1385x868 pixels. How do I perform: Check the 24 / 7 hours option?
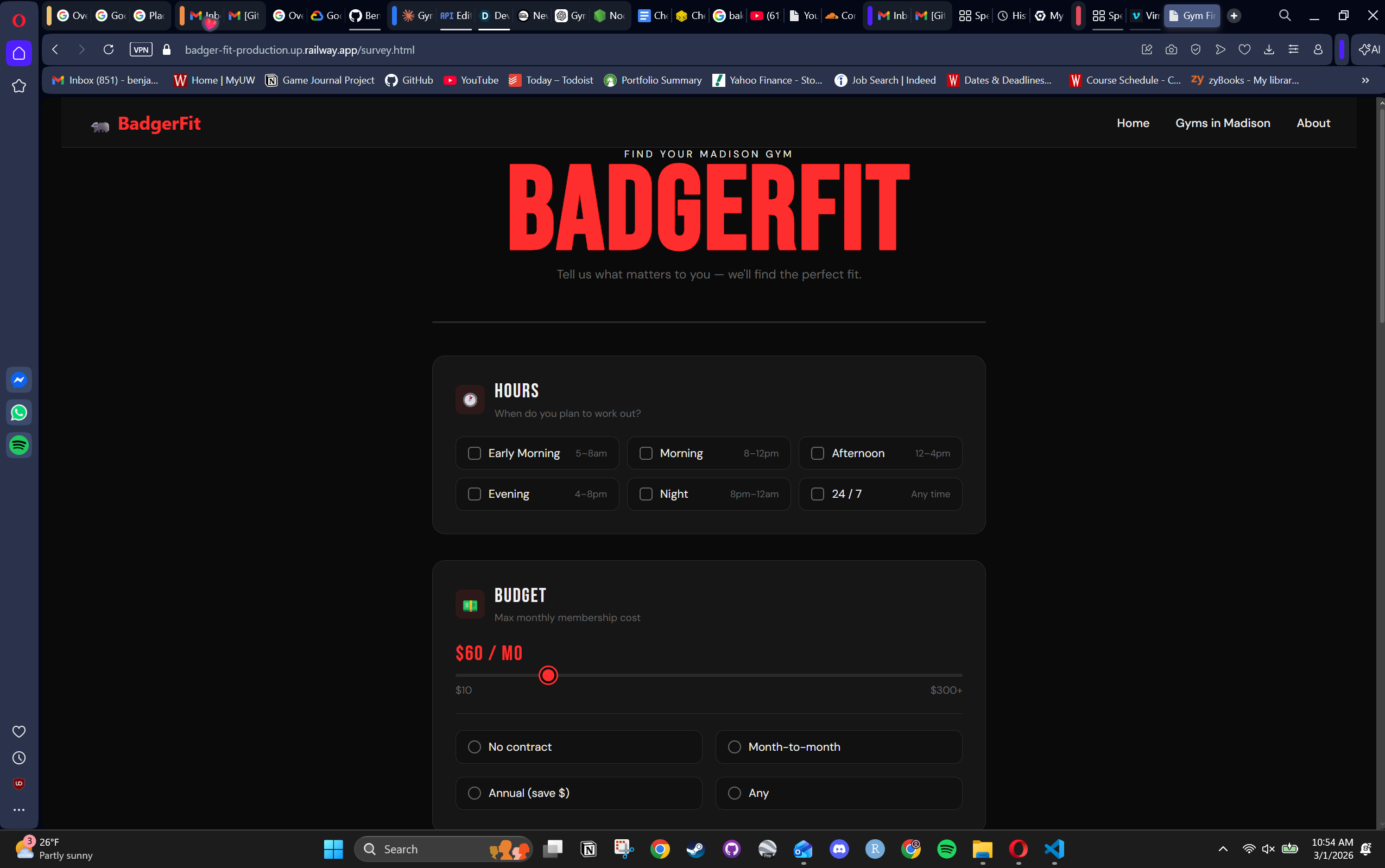click(817, 495)
